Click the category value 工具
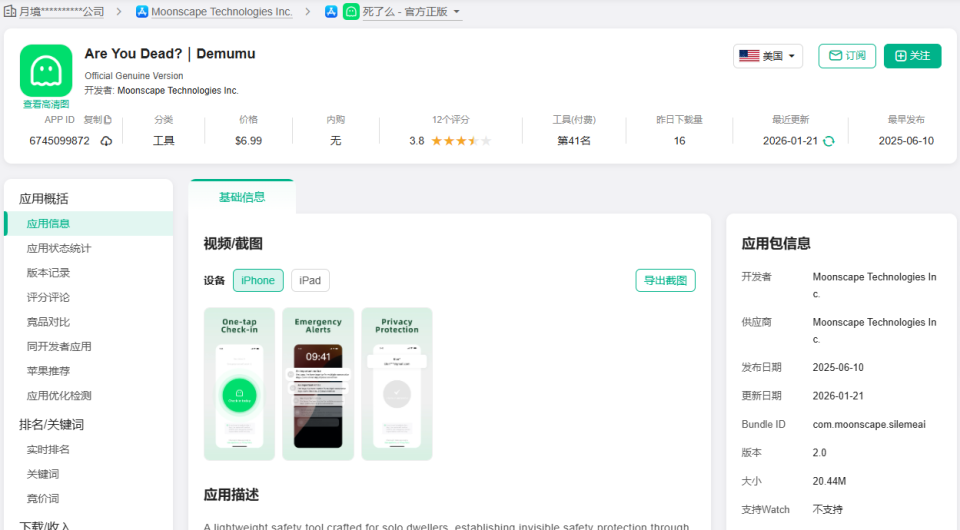 pyautogui.click(x=163, y=141)
